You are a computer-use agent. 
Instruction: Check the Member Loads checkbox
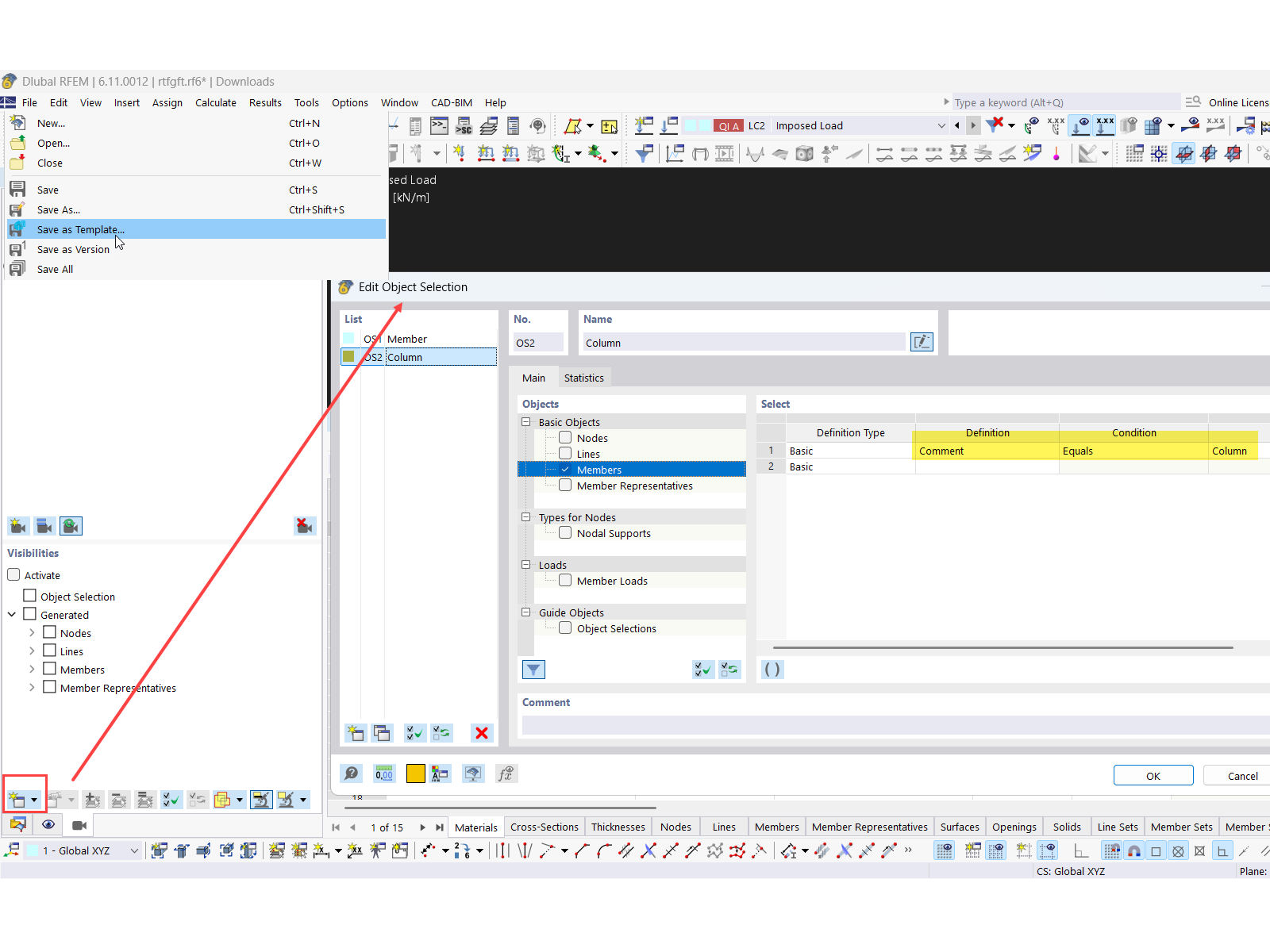[565, 580]
